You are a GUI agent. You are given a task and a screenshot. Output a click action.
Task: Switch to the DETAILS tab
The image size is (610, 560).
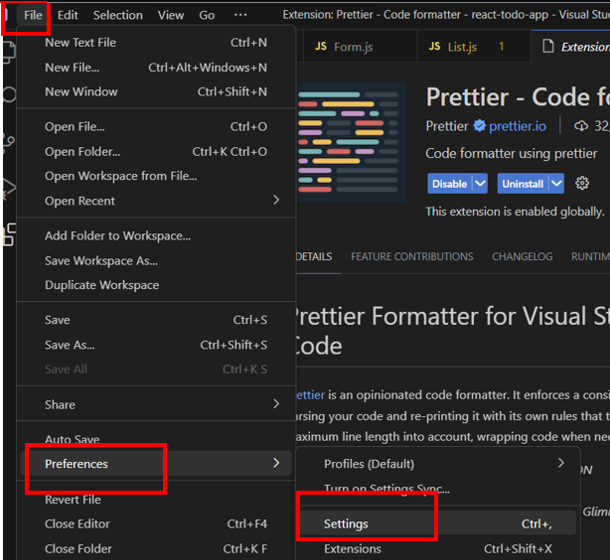314,256
